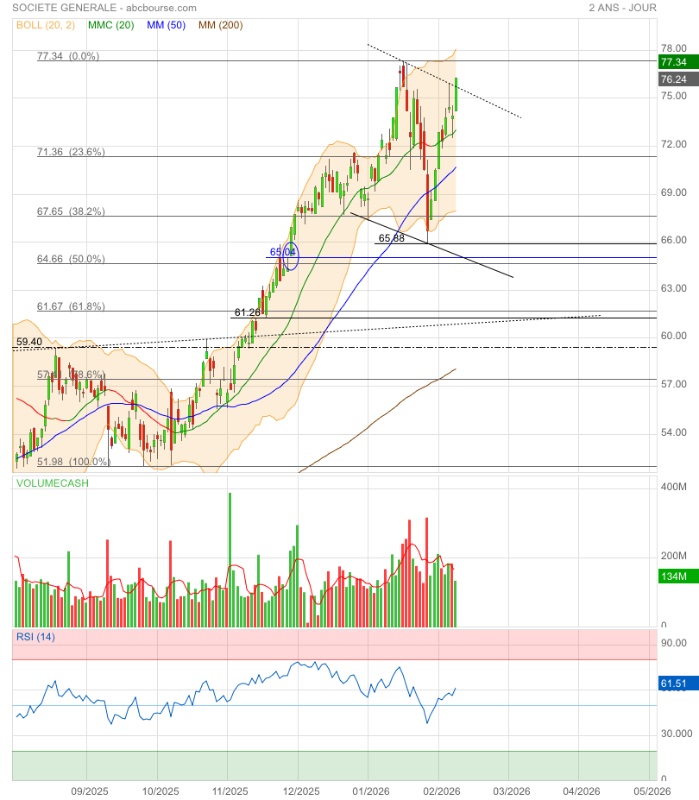Click the 78.00 price axis label
699x800 pixels.
673,48
